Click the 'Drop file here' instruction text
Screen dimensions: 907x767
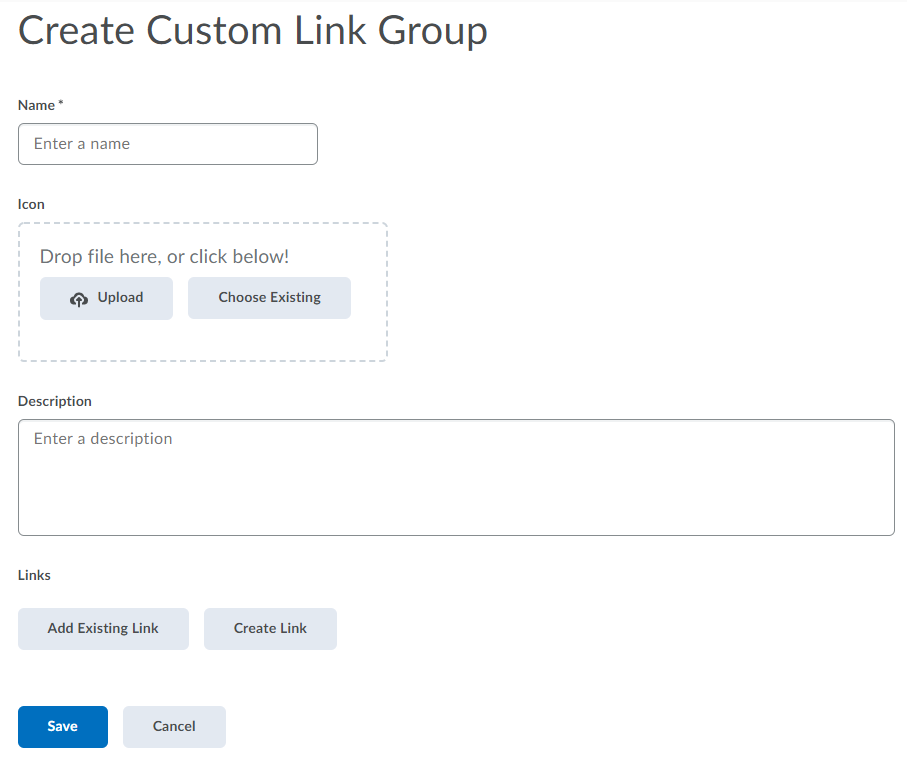pyautogui.click(x=164, y=257)
